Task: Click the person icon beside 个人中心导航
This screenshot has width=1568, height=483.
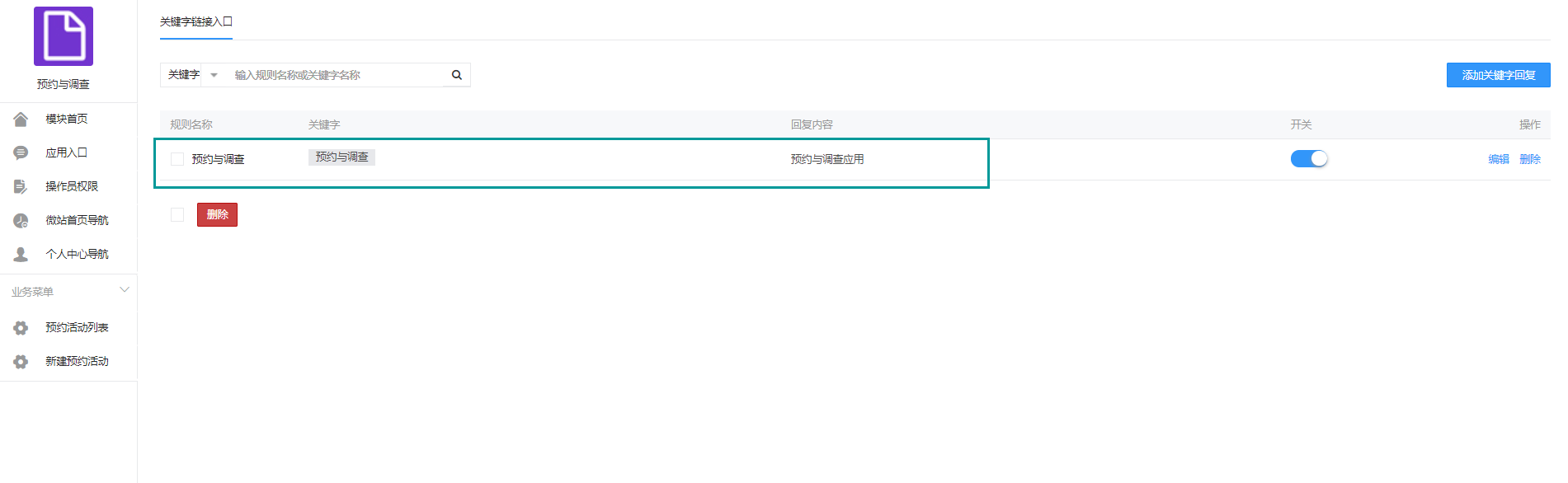Action: (21, 254)
